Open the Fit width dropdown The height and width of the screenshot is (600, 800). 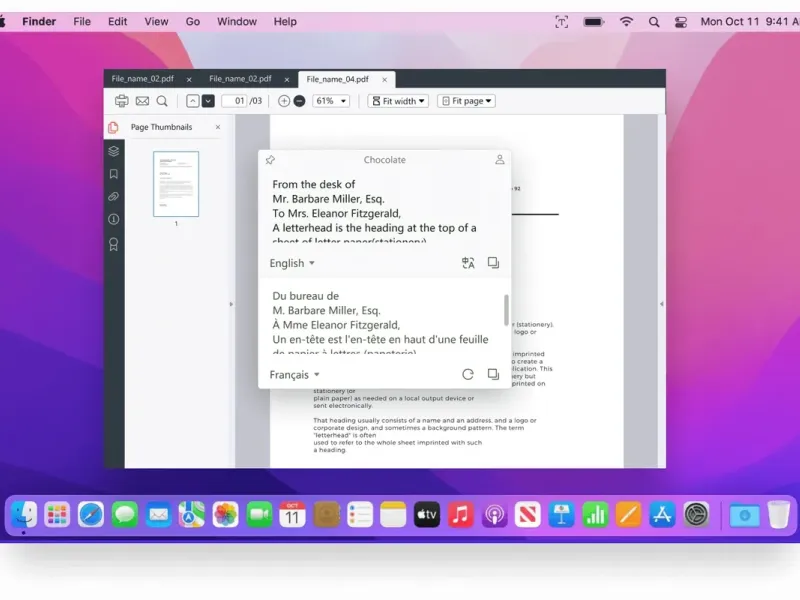398,101
